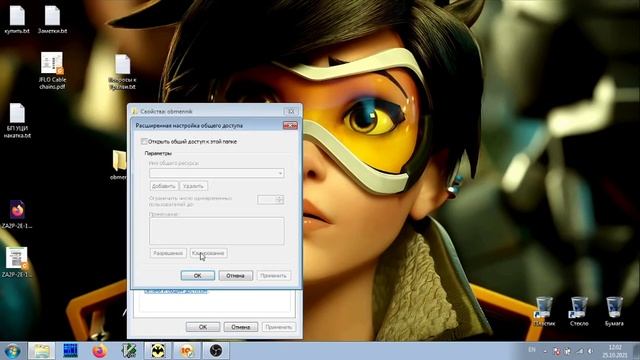The width and height of the screenshot is (640, 360).
Task: Select the Firefox ZA2P-2E desktop file
Action: (x=17, y=214)
